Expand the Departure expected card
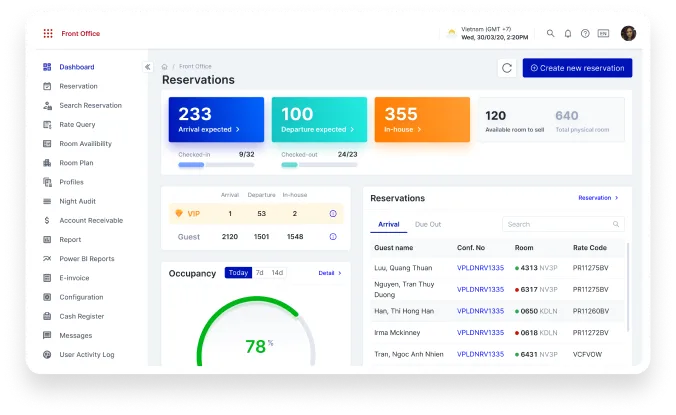 click(x=319, y=119)
